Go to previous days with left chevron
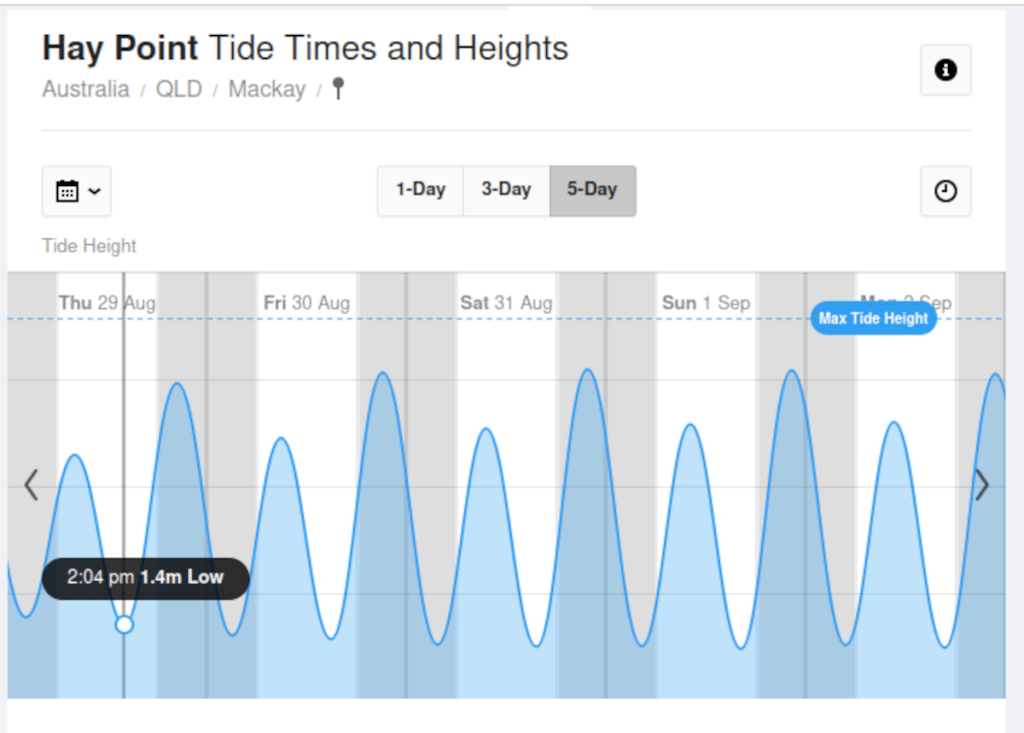This screenshot has width=1024, height=733. [x=31, y=485]
